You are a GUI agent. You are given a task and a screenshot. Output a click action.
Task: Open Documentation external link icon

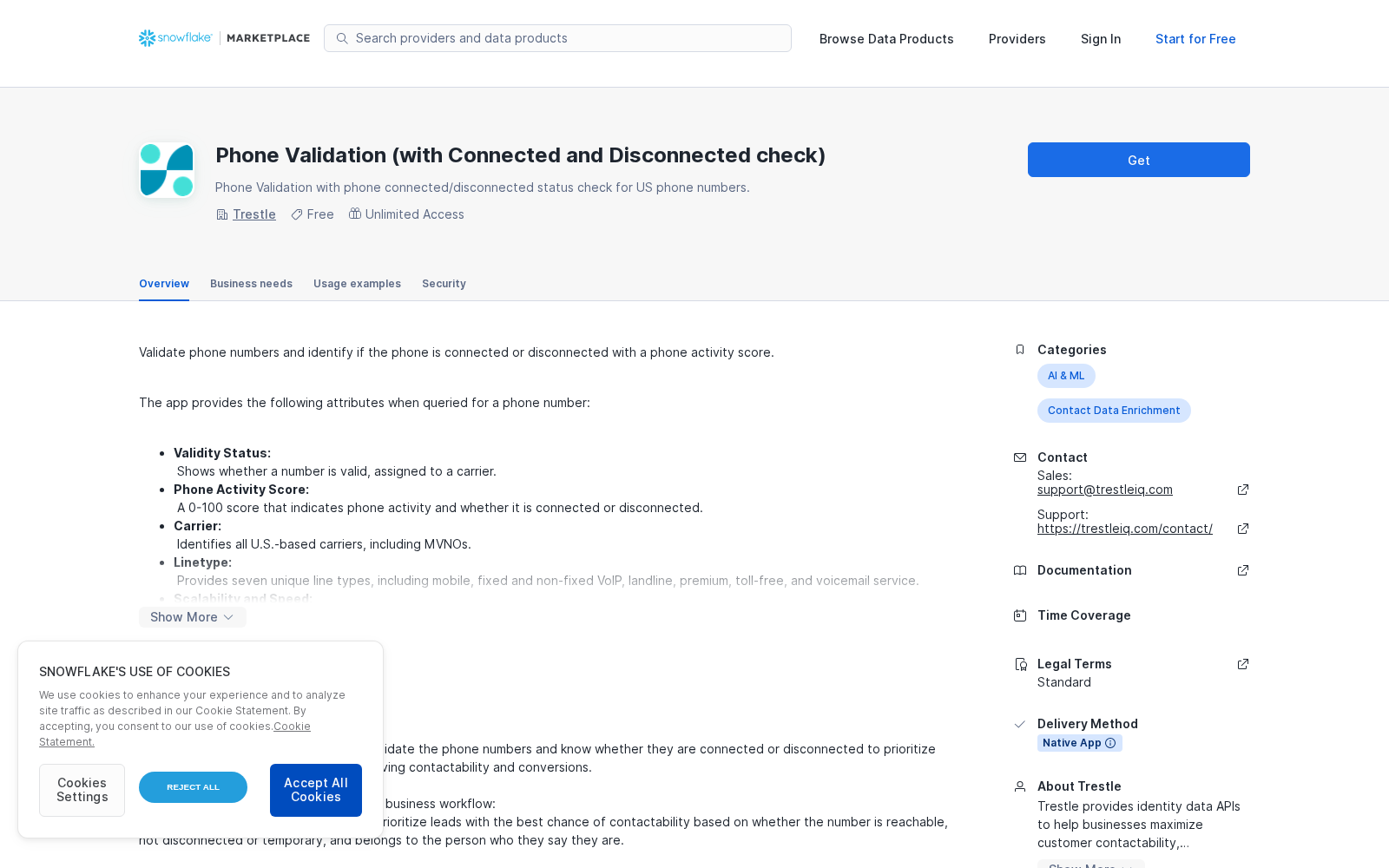(1243, 570)
